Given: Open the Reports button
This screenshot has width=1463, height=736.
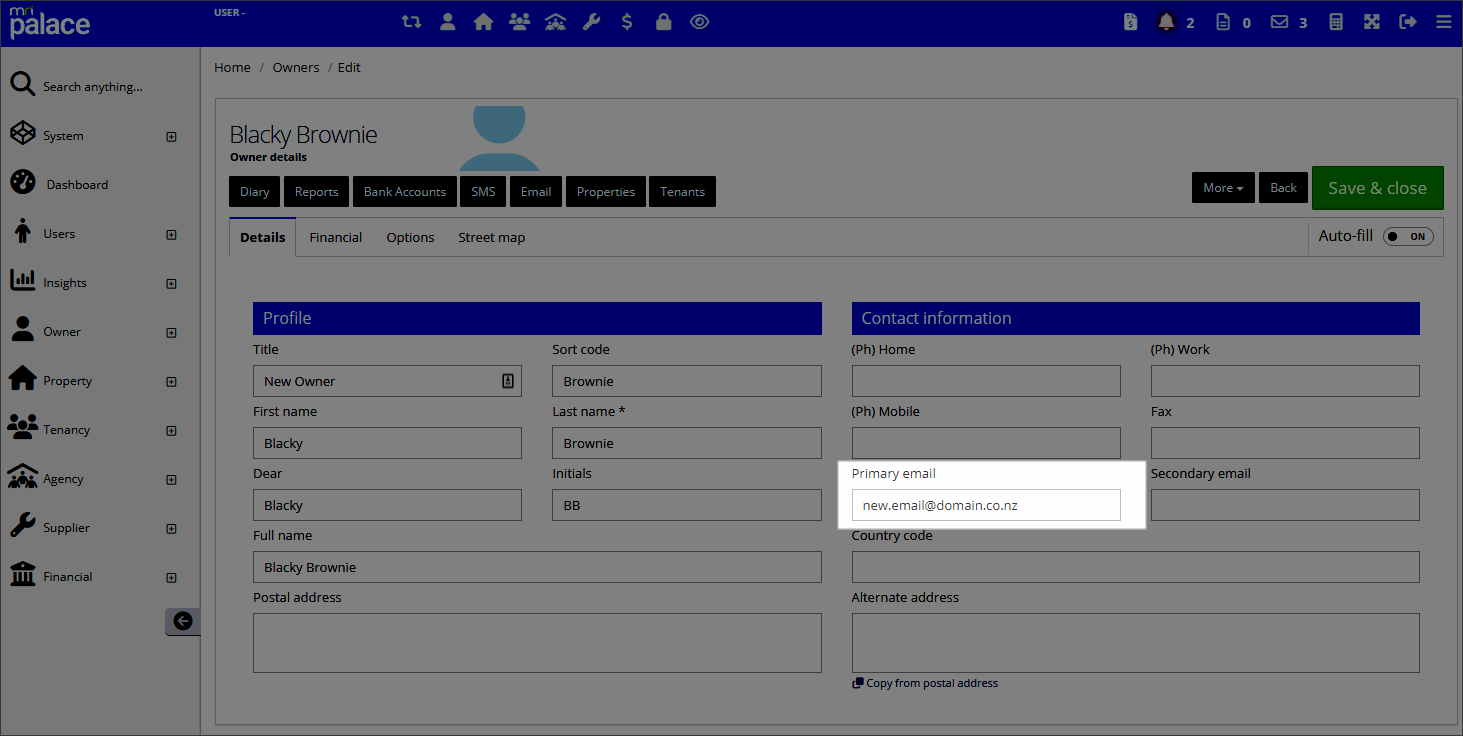Looking at the screenshot, I should point(317,191).
